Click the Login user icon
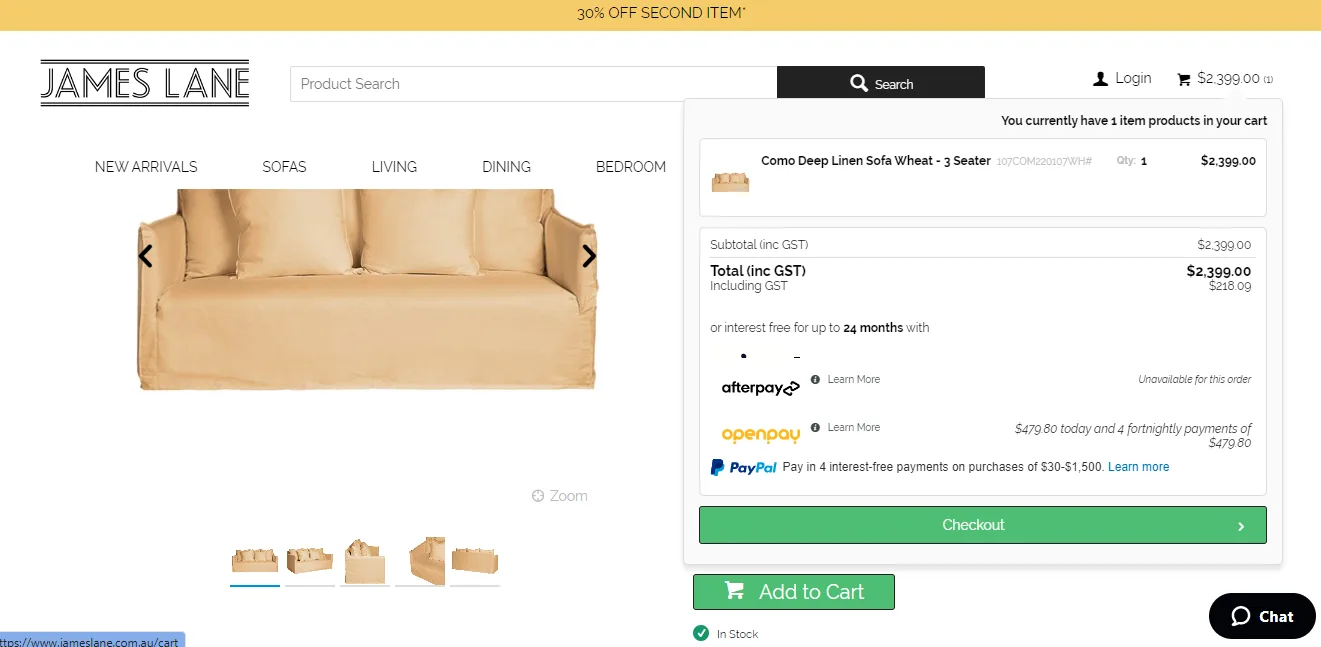The image size is (1321, 647). [x=1101, y=78]
